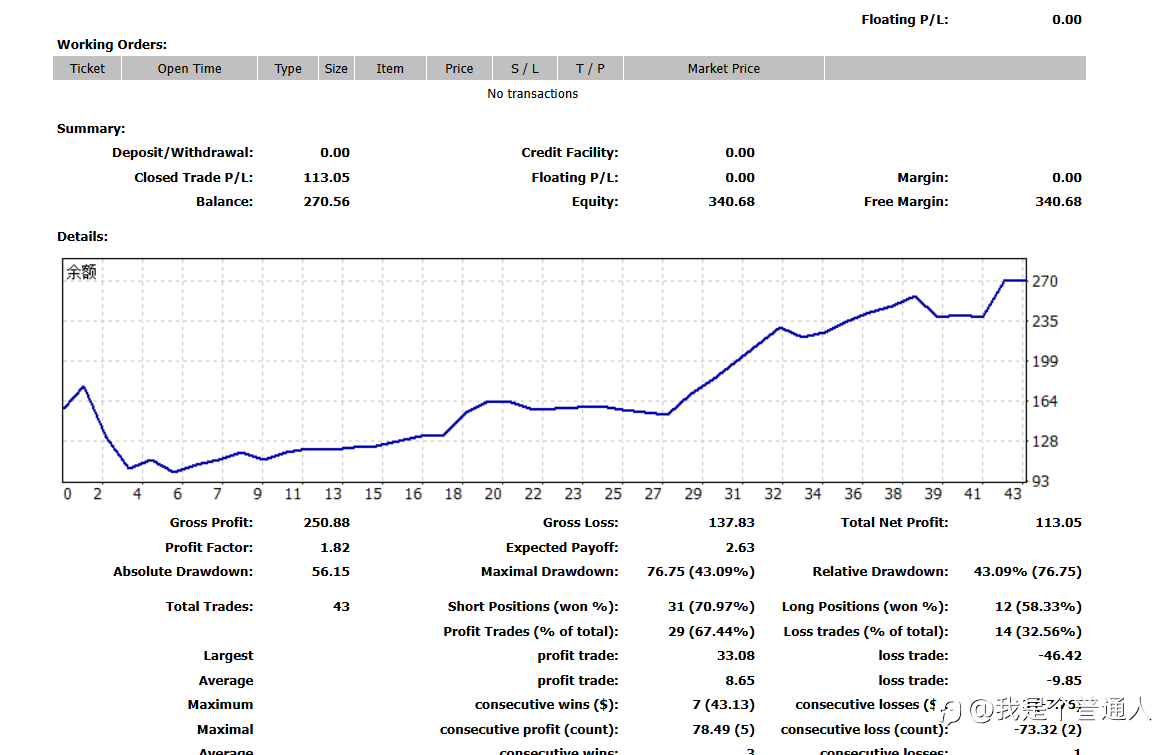Select largest profit trade value 33.08
1165x755 pixels.
(736, 655)
